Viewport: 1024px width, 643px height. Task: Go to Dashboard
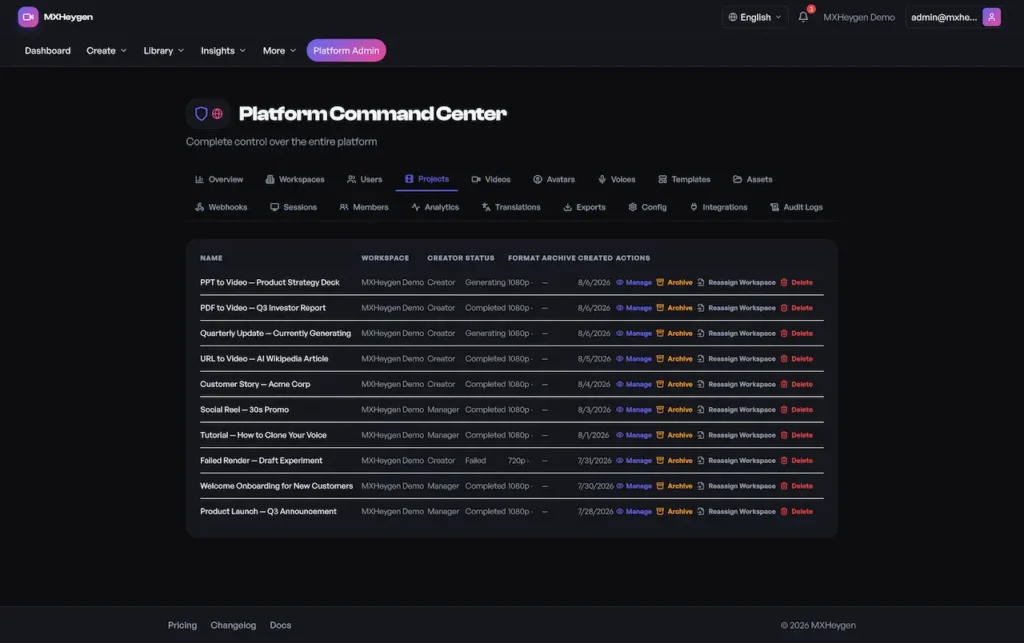tap(48, 51)
